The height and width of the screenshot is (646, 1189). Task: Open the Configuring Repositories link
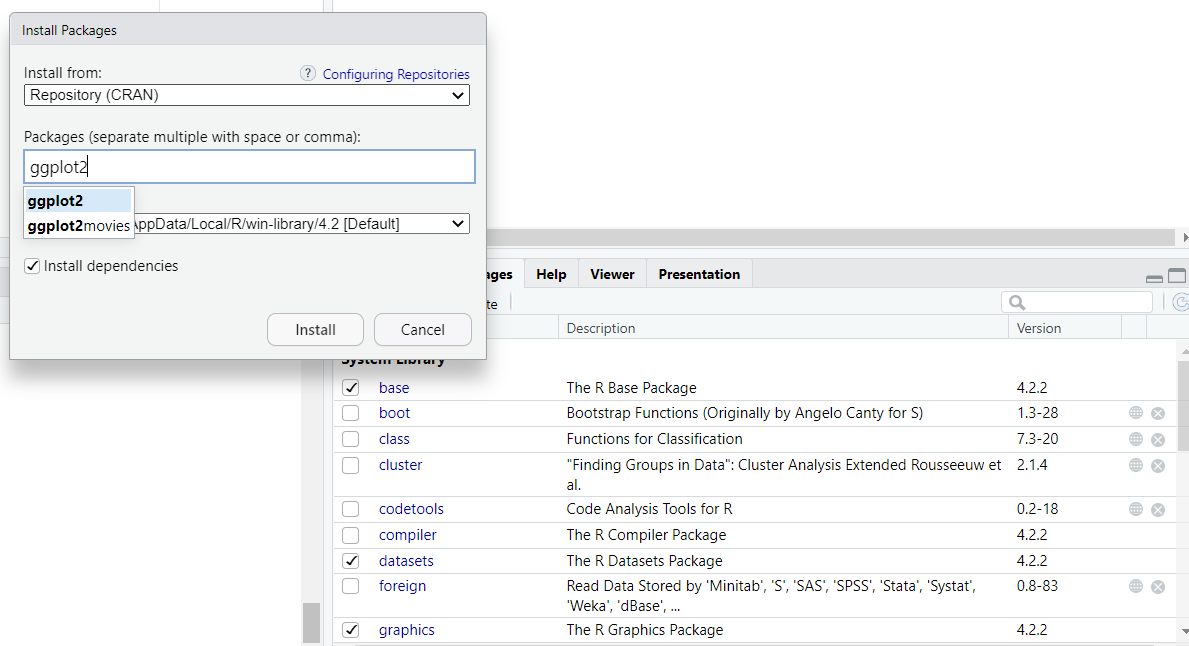[x=396, y=74]
